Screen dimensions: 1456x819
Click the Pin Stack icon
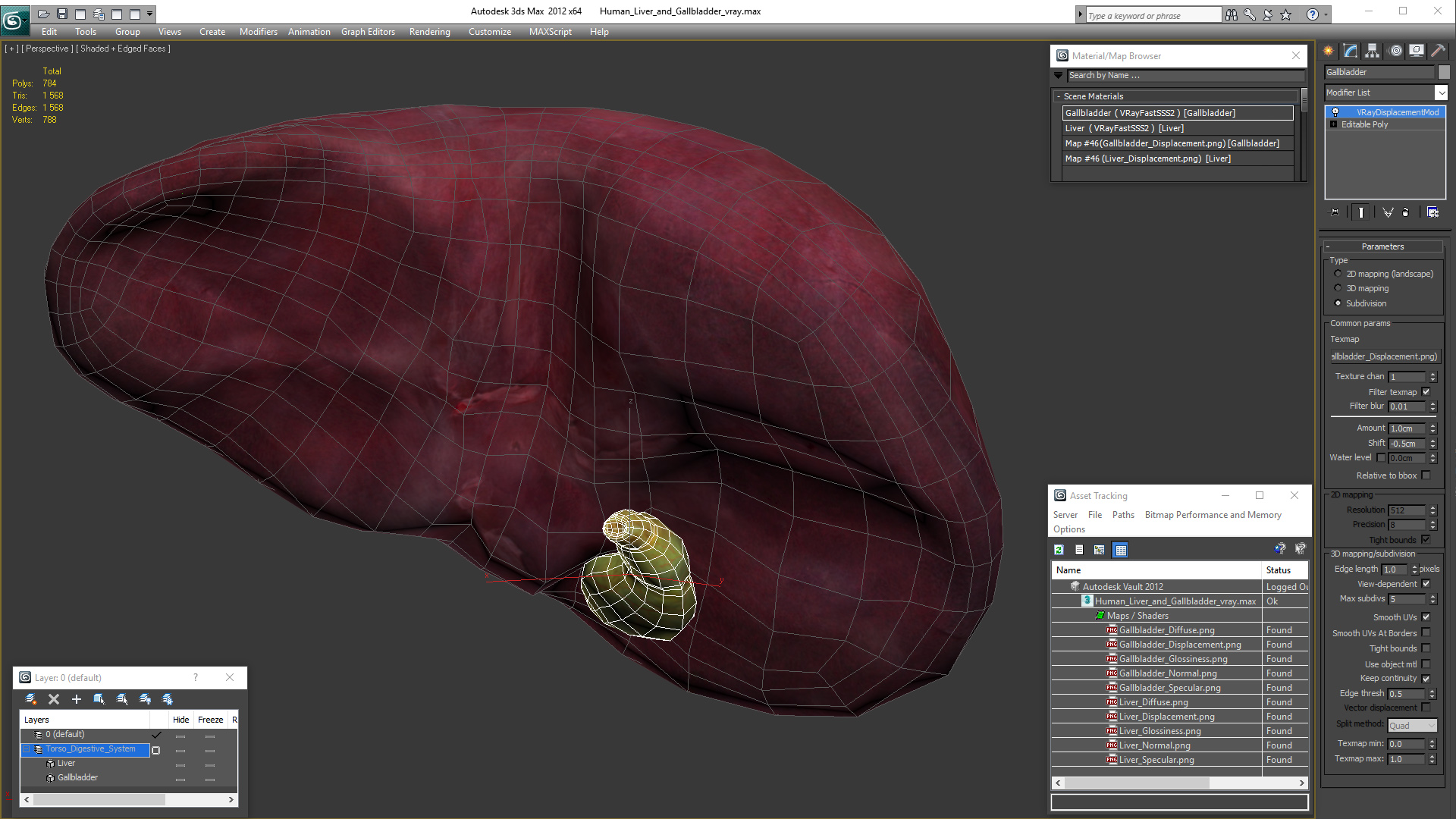[x=1335, y=212]
